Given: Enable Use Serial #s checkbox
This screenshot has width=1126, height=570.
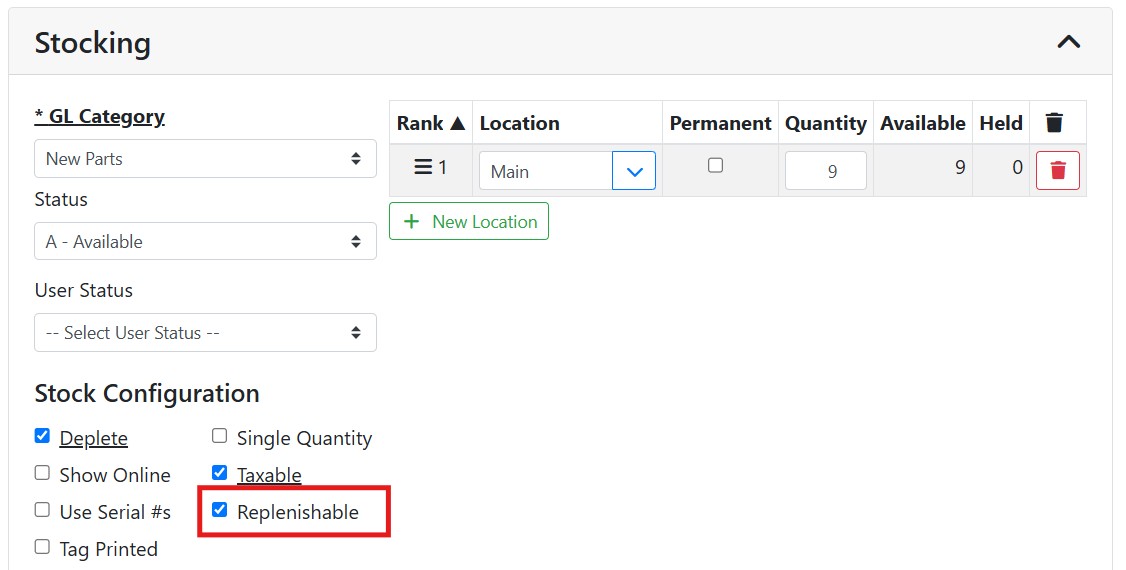Looking at the screenshot, I should click(x=42, y=510).
